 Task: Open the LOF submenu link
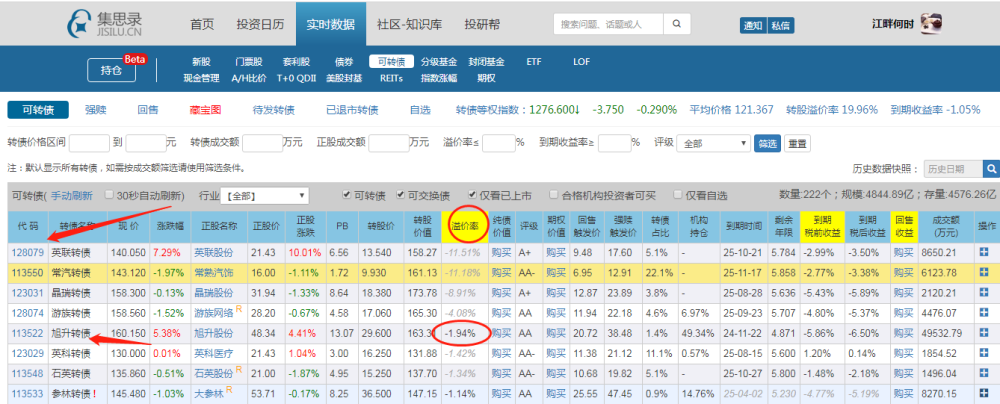tap(582, 62)
